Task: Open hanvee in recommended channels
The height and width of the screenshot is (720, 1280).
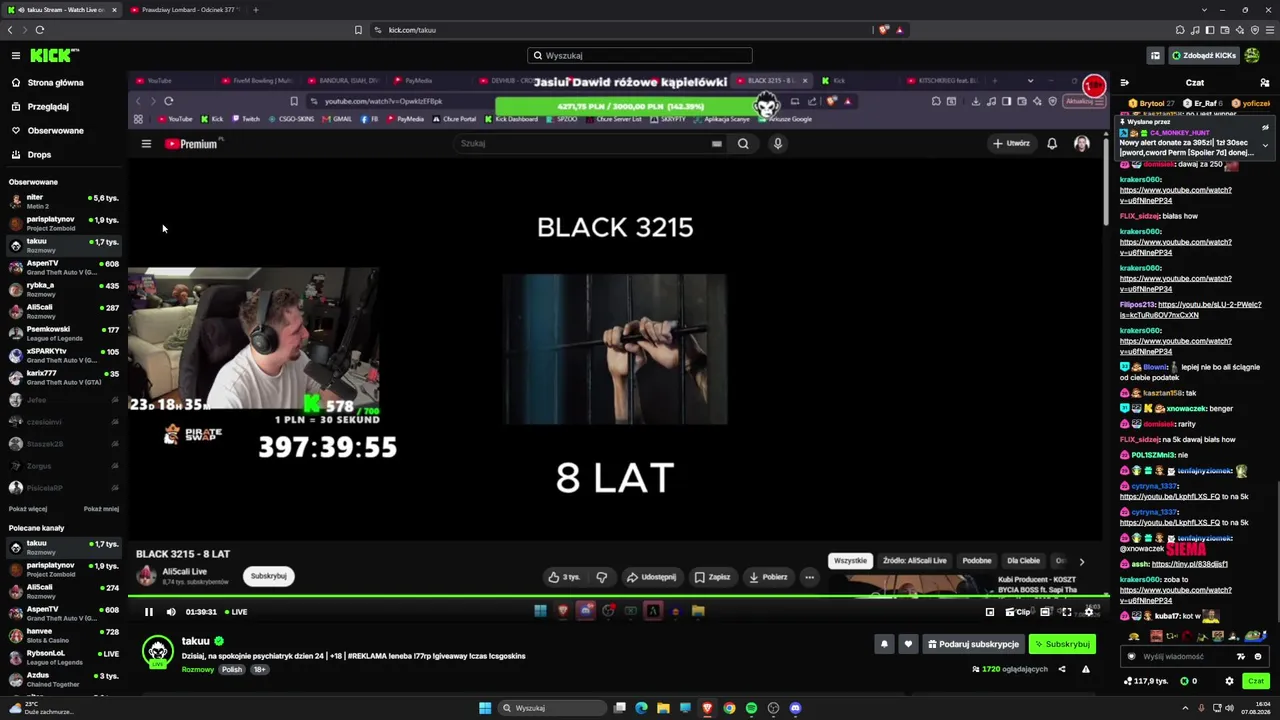Action: (64, 636)
